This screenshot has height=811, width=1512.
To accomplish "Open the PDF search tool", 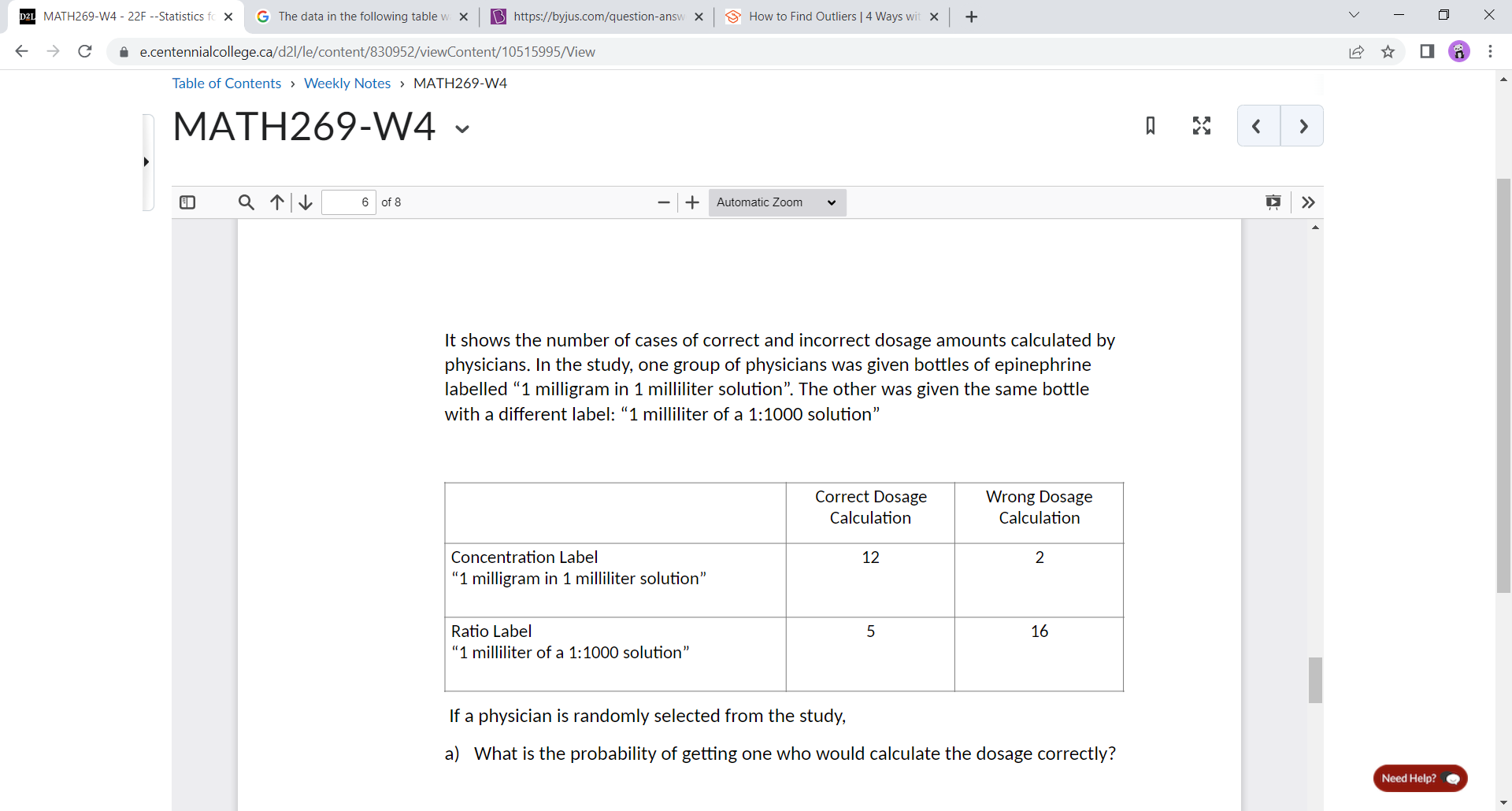I will tap(246, 202).
